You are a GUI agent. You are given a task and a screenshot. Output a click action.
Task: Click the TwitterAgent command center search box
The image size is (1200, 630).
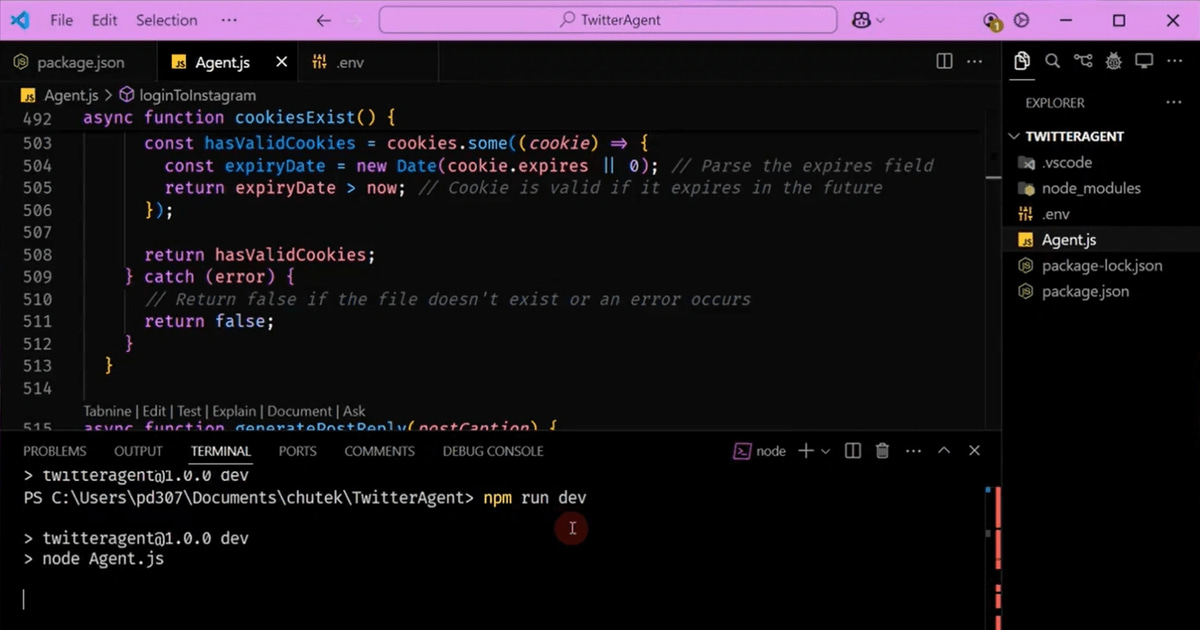(x=608, y=20)
